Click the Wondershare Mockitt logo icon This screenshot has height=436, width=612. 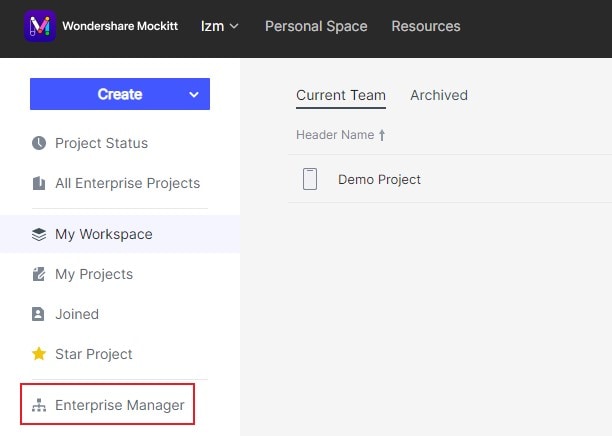click(39, 26)
